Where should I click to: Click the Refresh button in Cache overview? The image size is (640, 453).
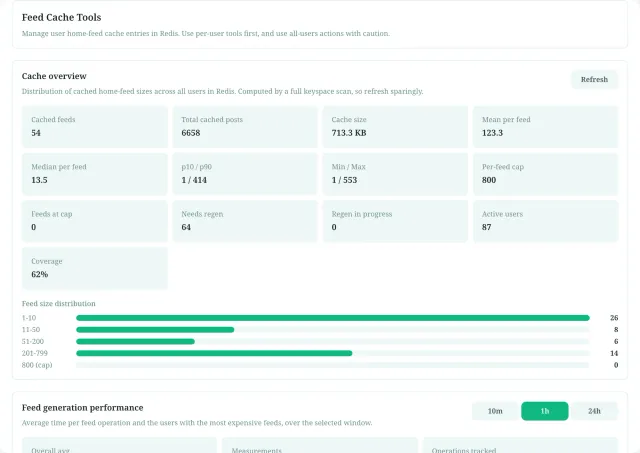tap(594, 80)
